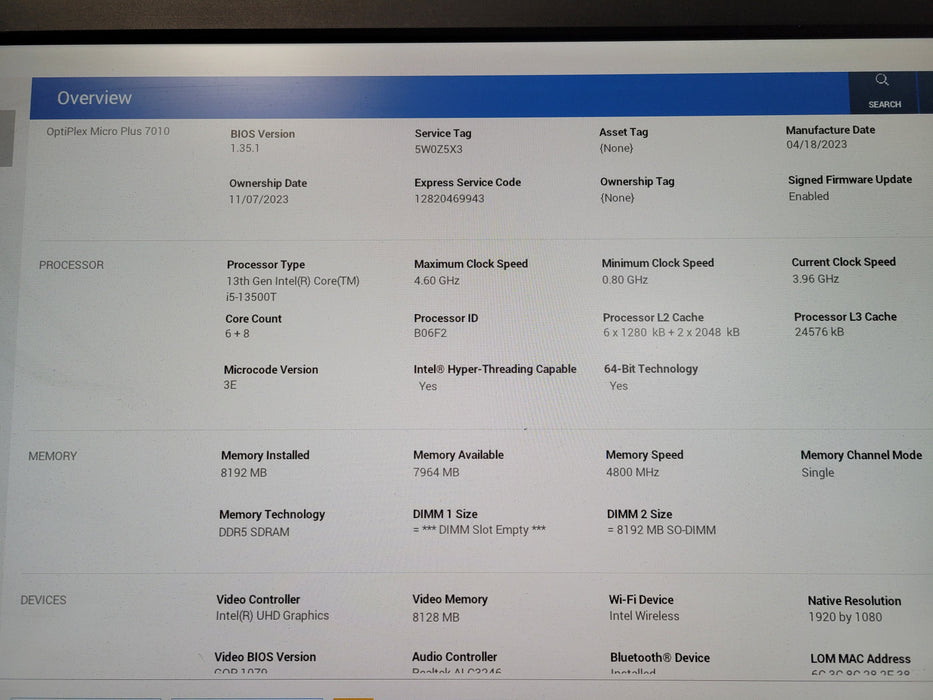Click Microcode Version value 3E
The height and width of the screenshot is (700, 933).
tap(230, 385)
